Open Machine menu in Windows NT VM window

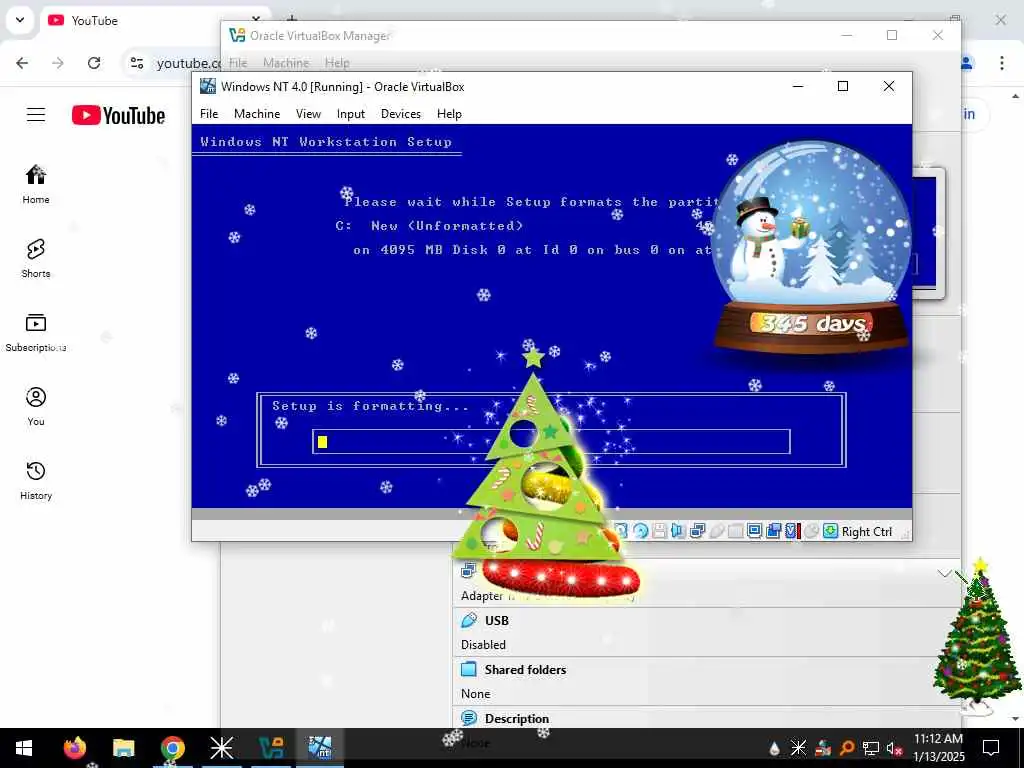[x=257, y=114]
